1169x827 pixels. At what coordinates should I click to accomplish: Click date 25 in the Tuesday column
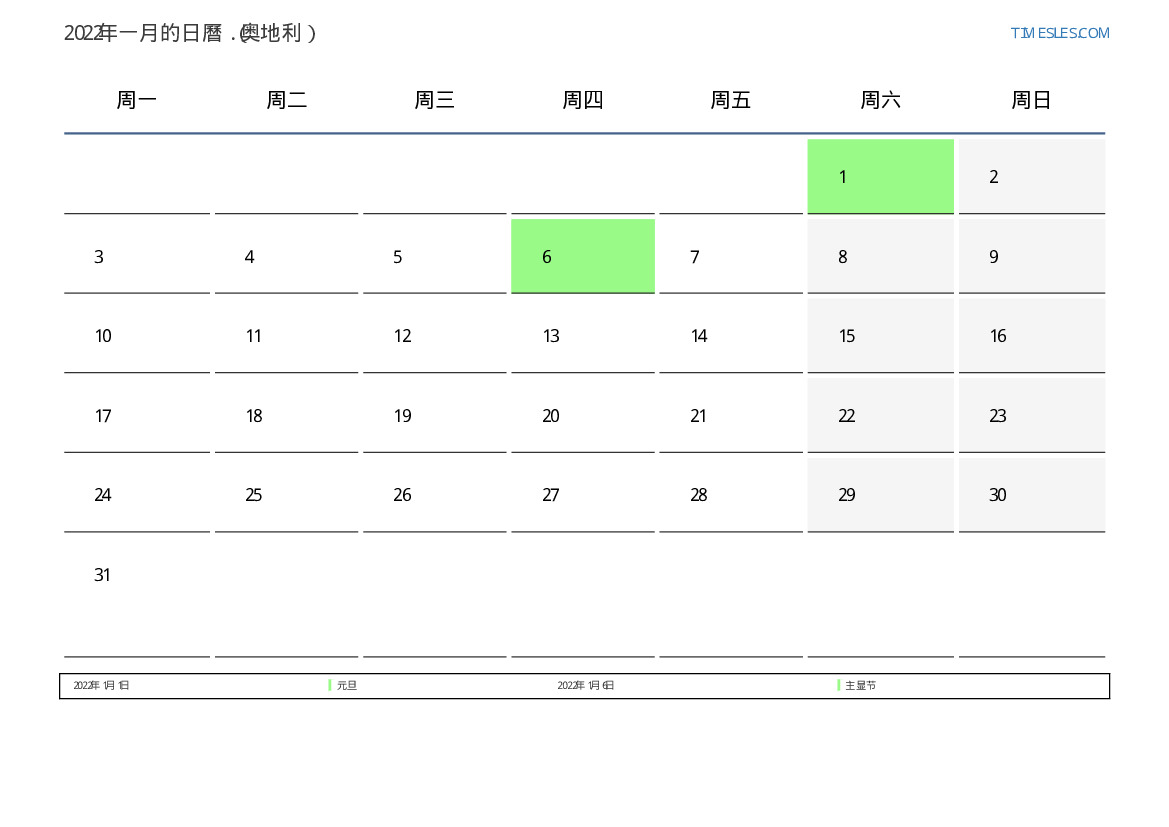(x=254, y=495)
